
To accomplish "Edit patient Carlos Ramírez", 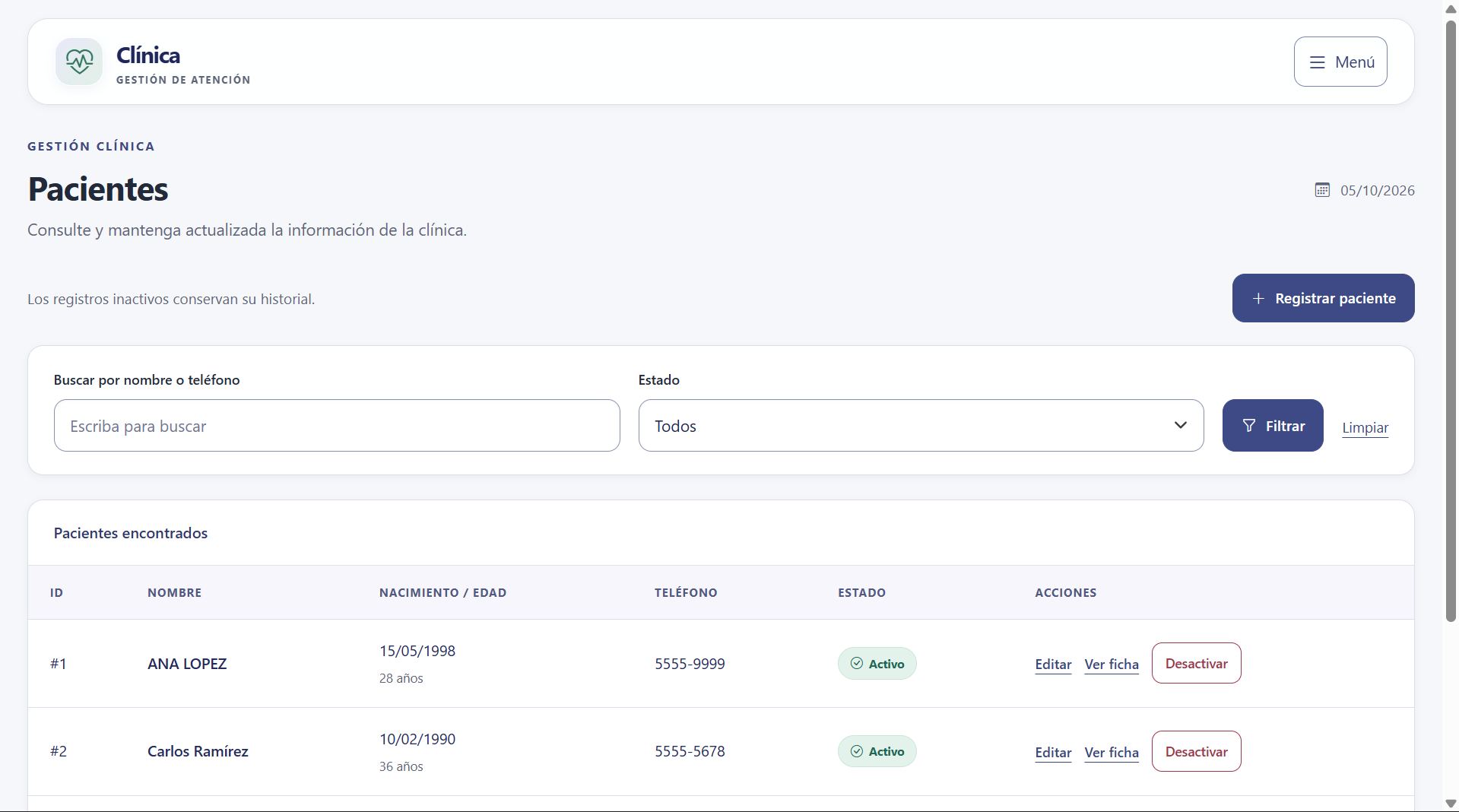I will point(1053,752).
